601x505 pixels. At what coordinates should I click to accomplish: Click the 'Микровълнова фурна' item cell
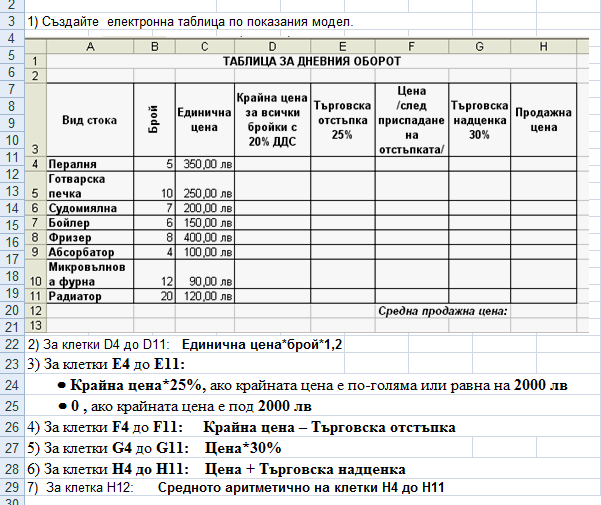point(90,274)
